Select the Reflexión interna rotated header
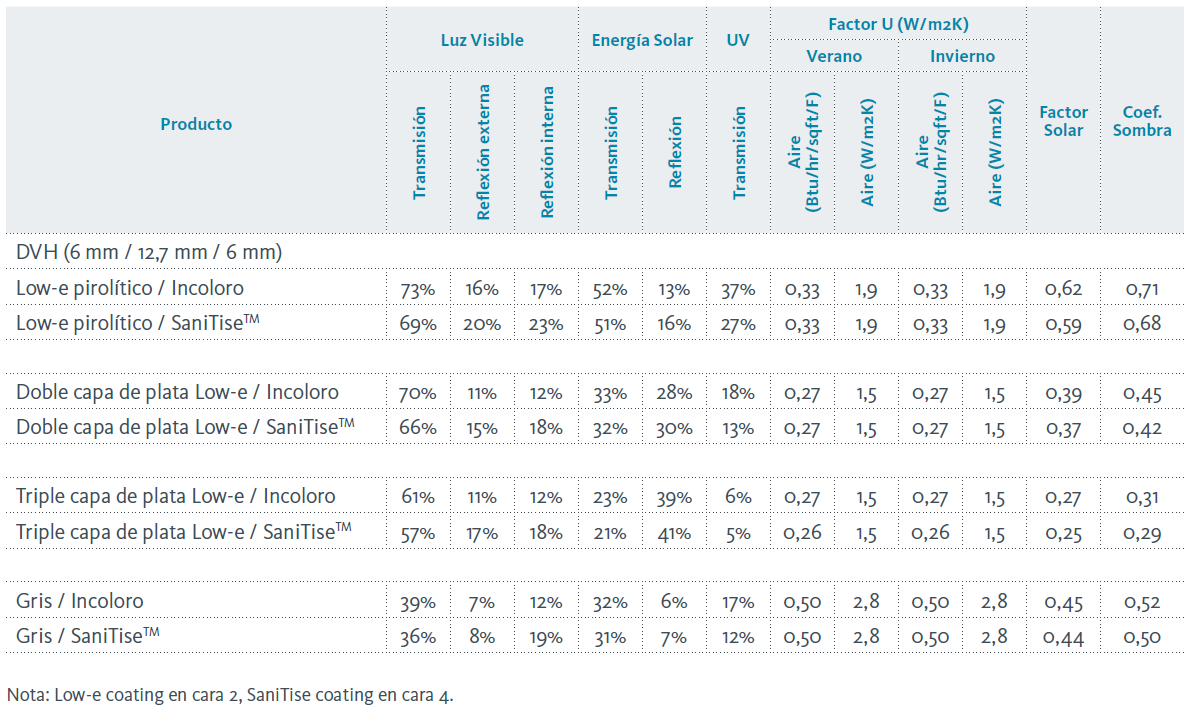The height and width of the screenshot is (717, 1191). pyautogui.click(x=547, y=152)
